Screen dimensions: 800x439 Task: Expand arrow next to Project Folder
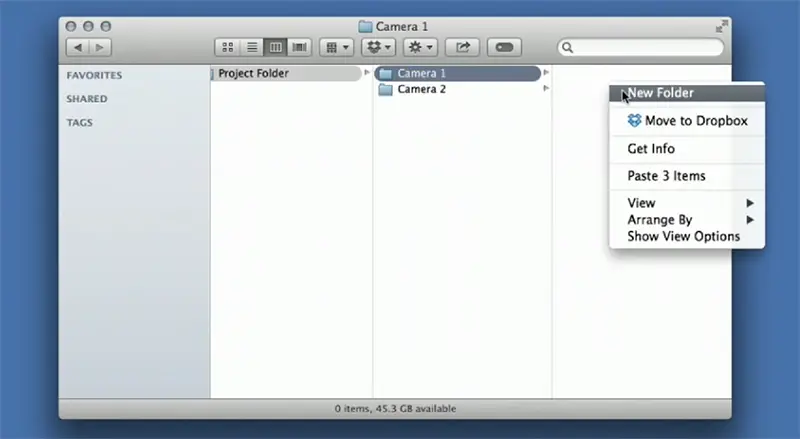tap(366, 72)
